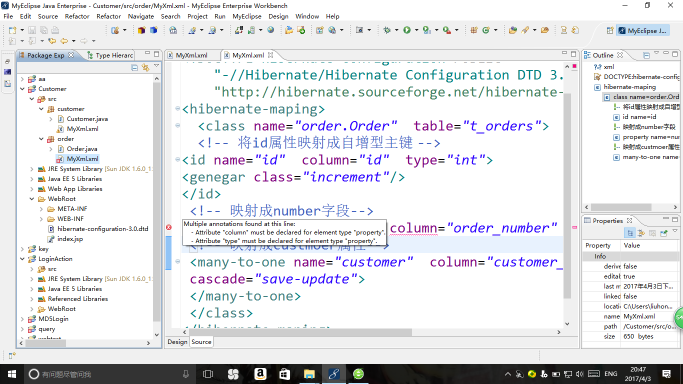Click the Open Type folder icon
Screen dimensions: 683x384
513,30
